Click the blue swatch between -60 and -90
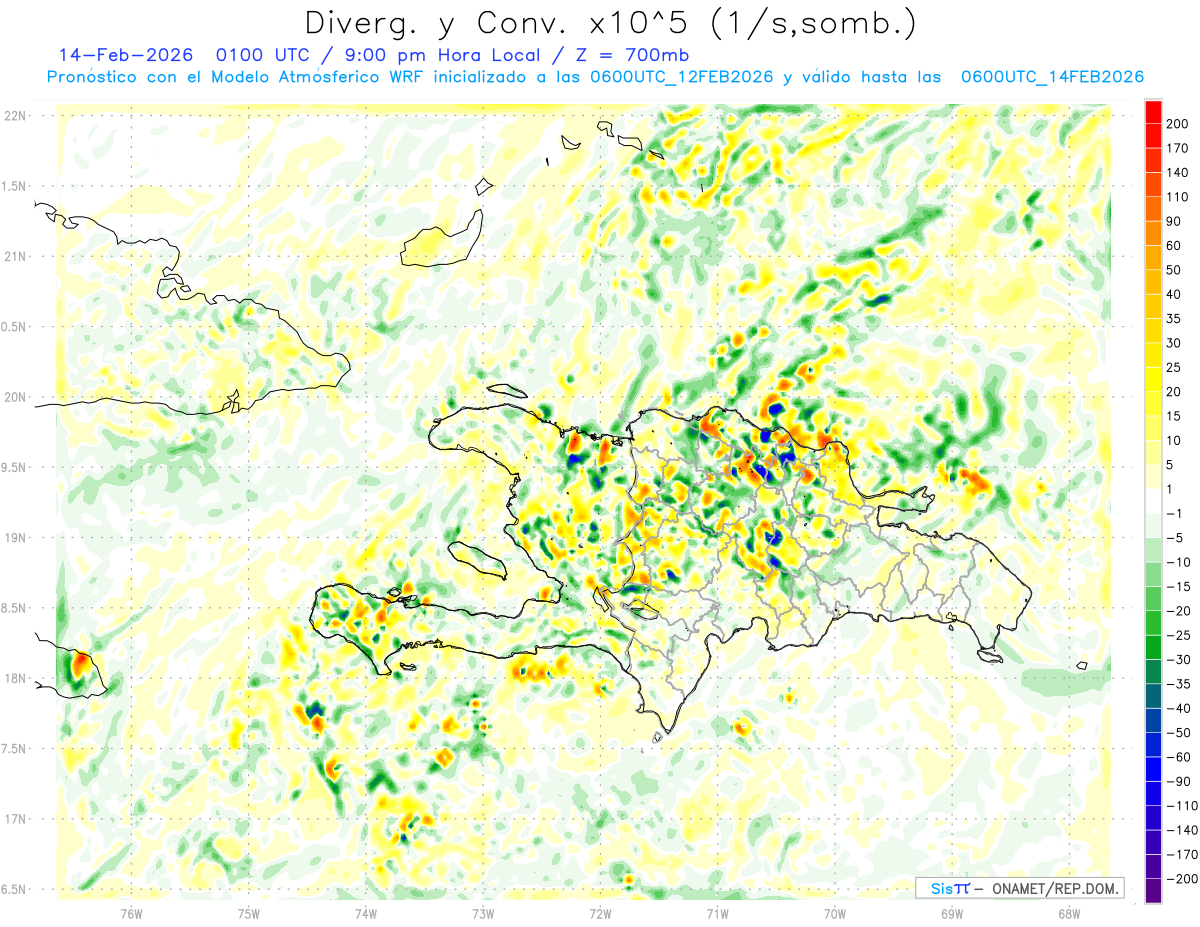1200x927 pixels. 1153,770
